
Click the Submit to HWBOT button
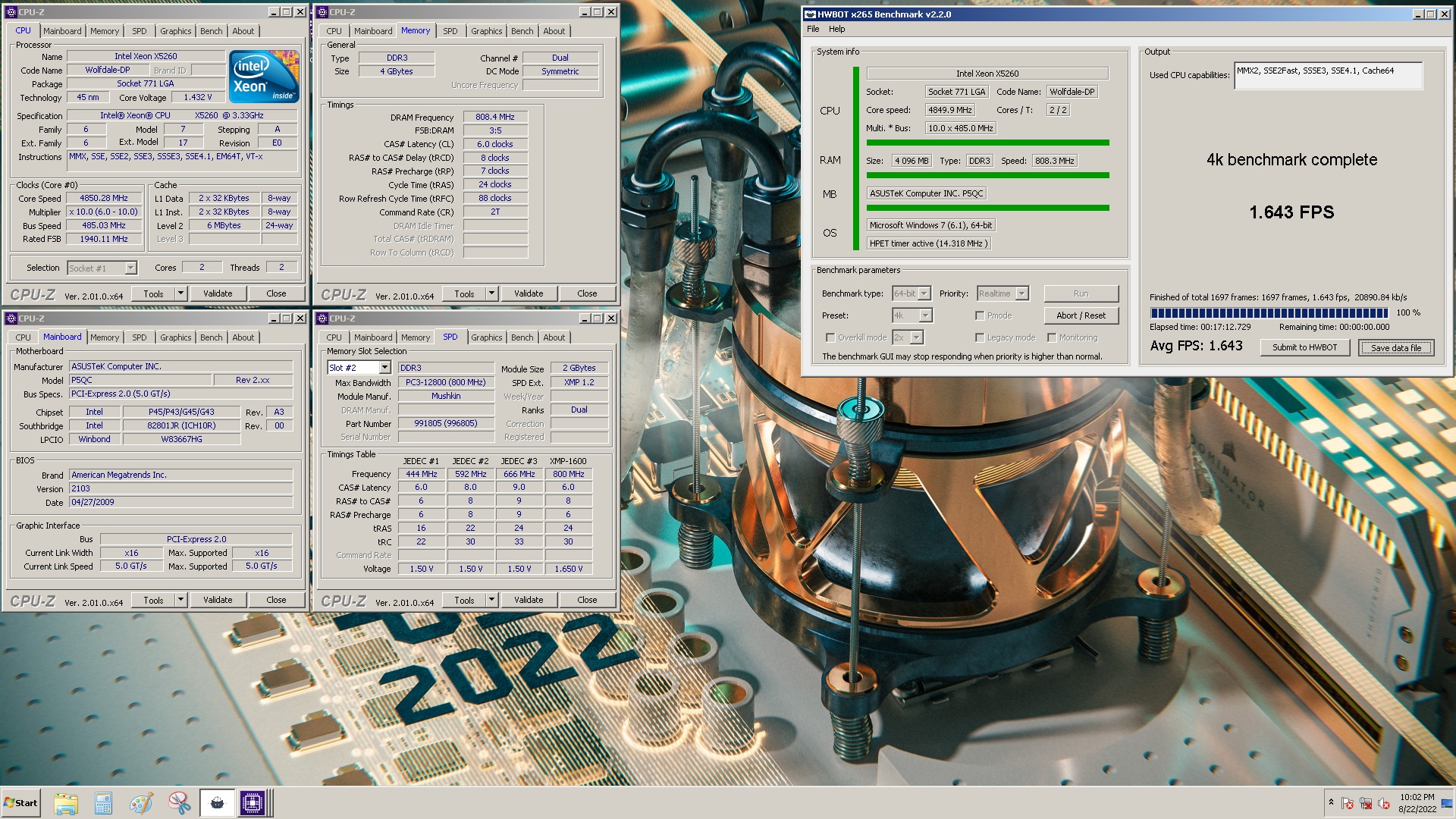(x=1304, y=347)
